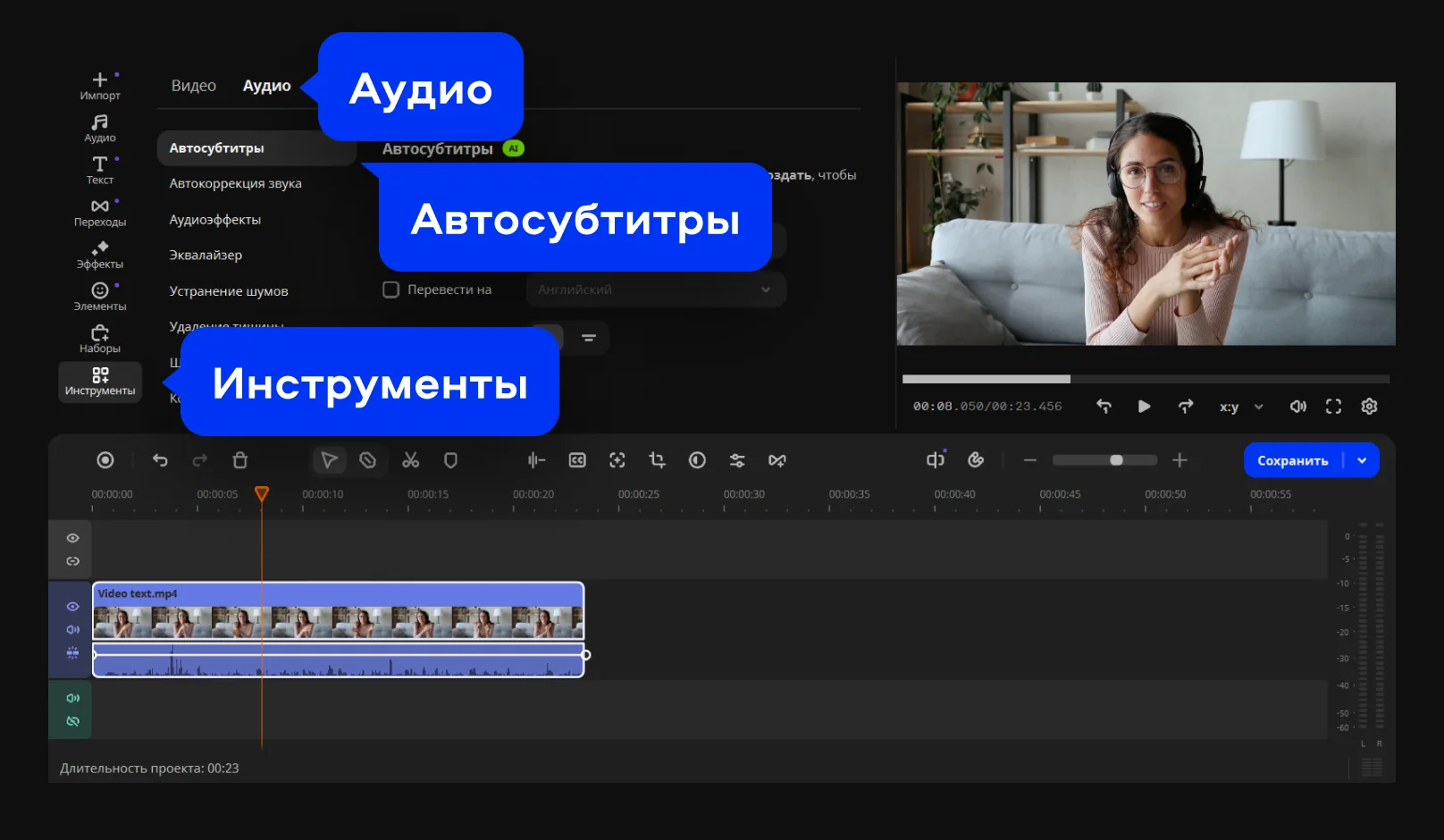1444x840 pixels.
Task: Open the Английский language dropdown
Action: pos(656,290)
